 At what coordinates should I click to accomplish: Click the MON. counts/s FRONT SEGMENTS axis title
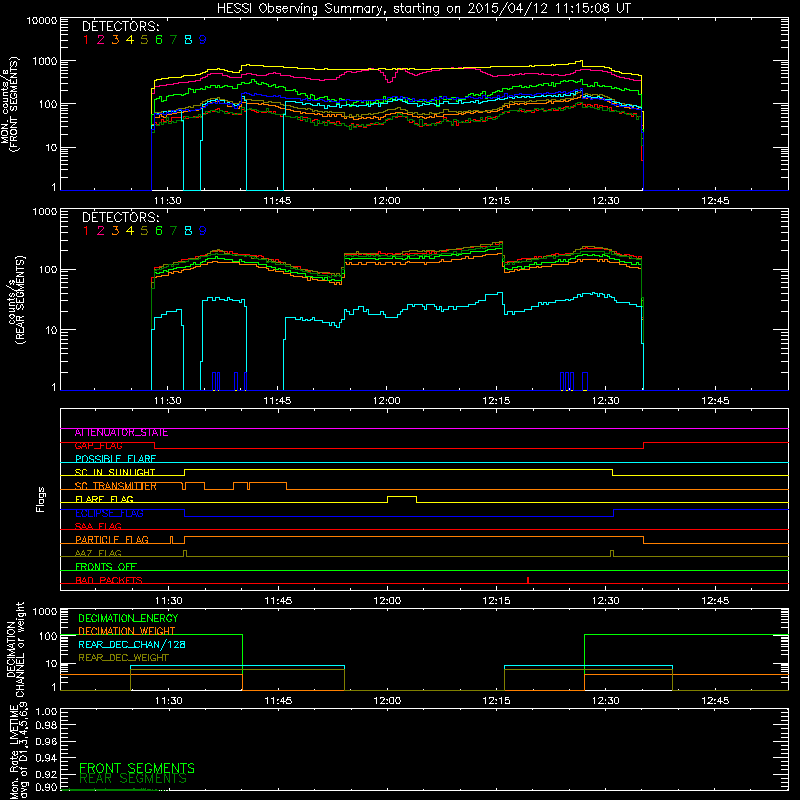point(9,104)
